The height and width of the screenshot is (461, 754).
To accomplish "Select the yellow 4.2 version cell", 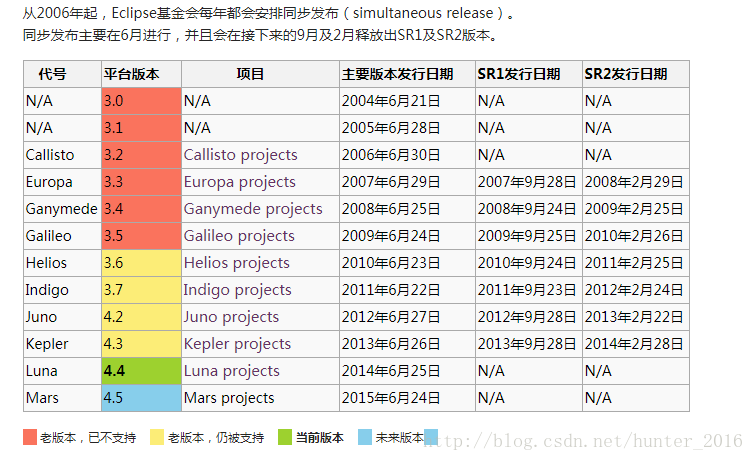I will [x=141, y=317].
